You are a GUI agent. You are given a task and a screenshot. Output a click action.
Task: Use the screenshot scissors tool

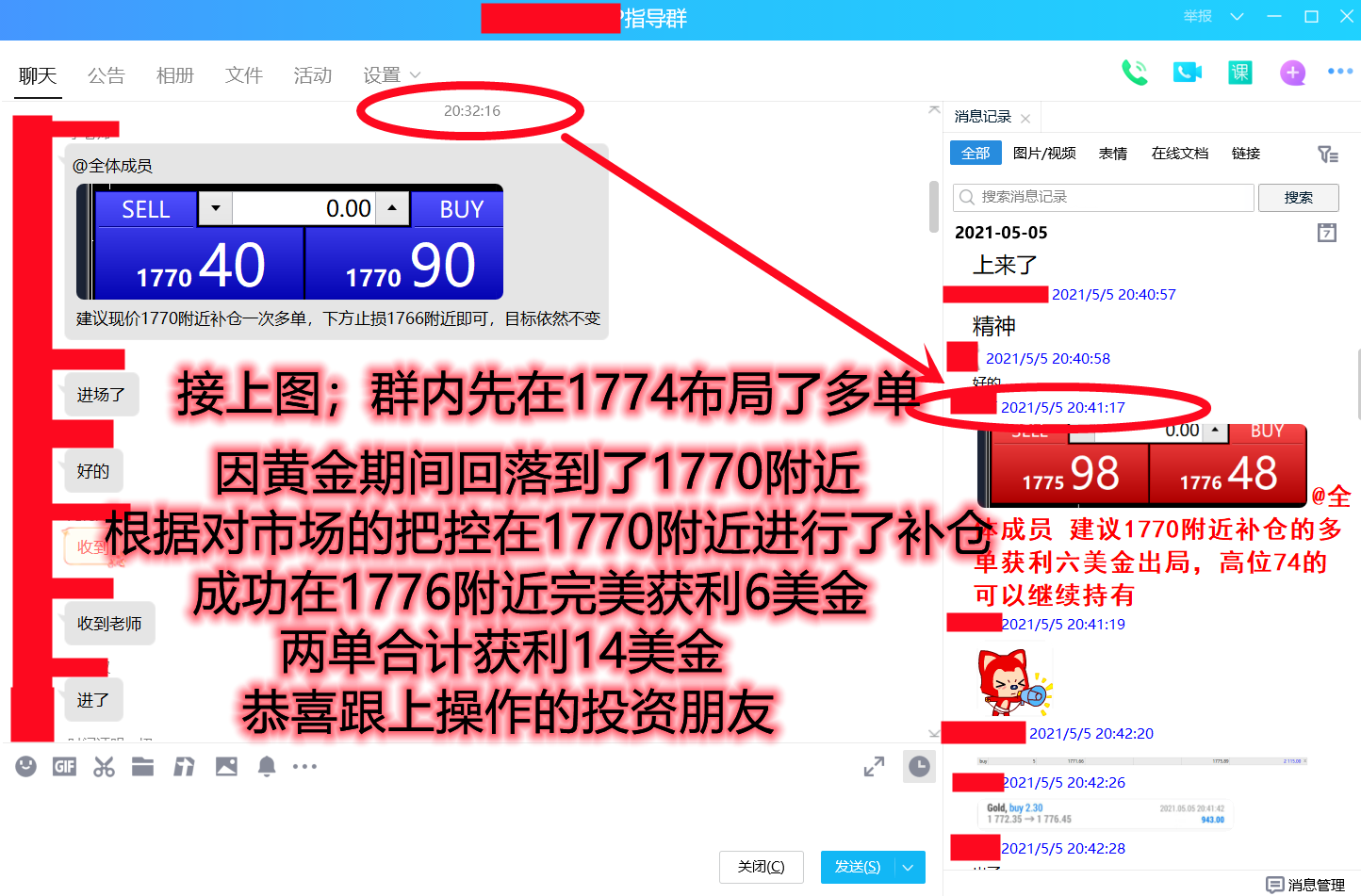click(104, 766)
